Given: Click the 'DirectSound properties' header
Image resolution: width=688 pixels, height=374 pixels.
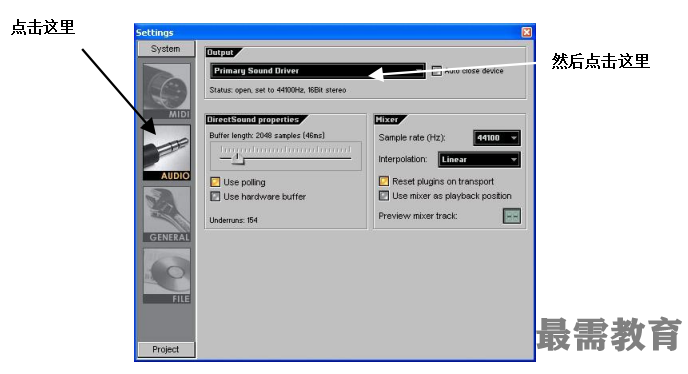Looking at the screenshot, I should pyautogui.click(x=253, y=119).
